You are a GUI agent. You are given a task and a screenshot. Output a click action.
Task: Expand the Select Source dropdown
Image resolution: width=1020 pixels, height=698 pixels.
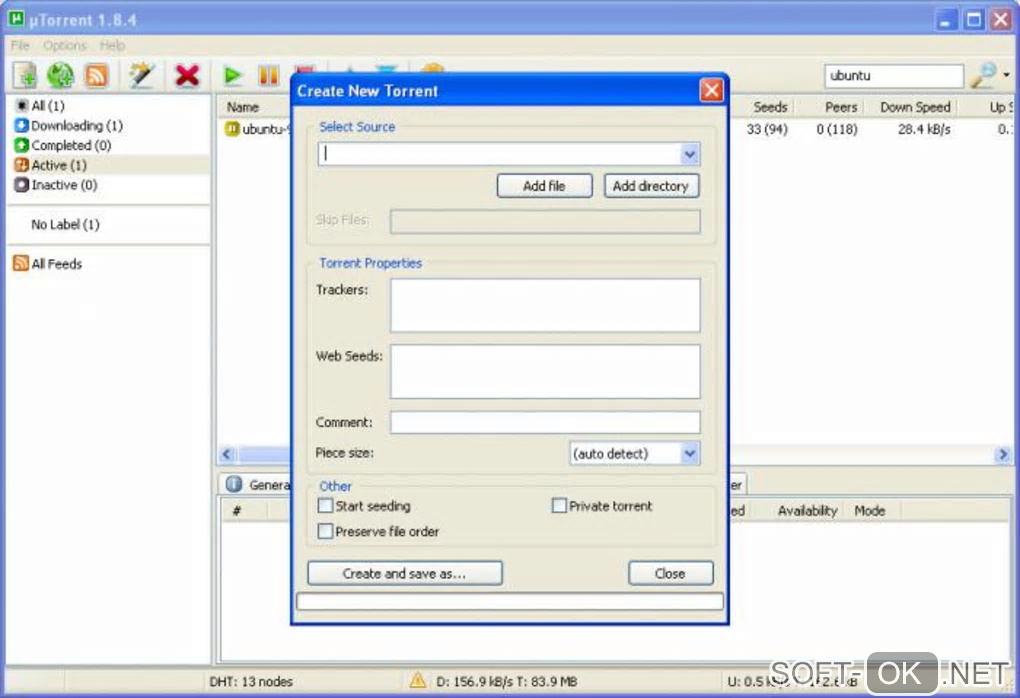pos(690,154)
